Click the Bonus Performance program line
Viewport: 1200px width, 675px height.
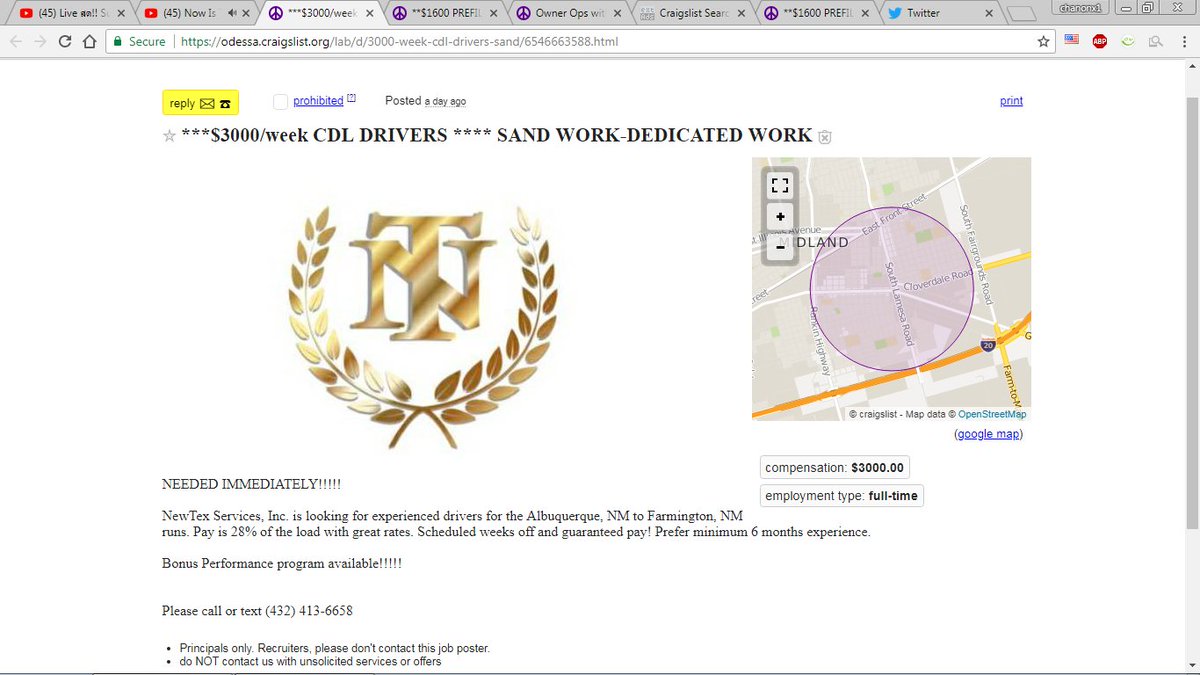pyautogui.click(x=282, y=564)
